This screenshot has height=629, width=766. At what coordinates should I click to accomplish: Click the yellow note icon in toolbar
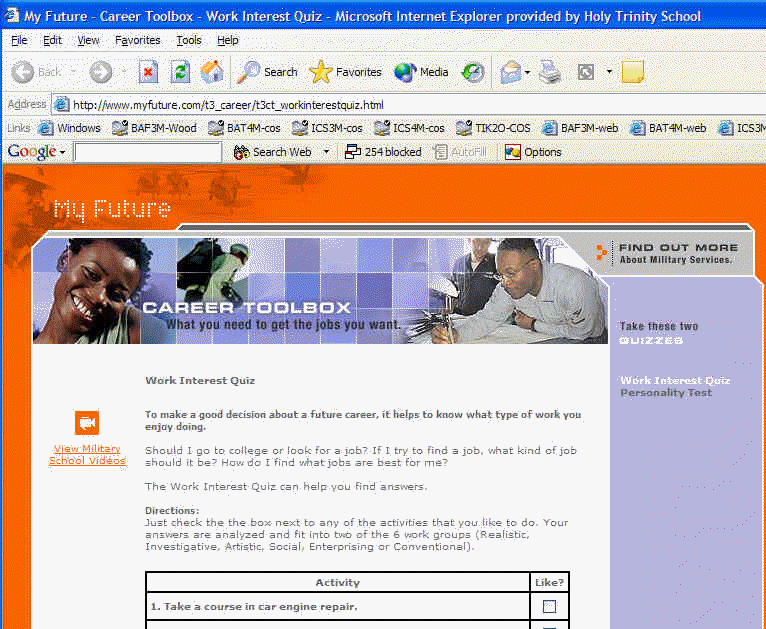633,72
